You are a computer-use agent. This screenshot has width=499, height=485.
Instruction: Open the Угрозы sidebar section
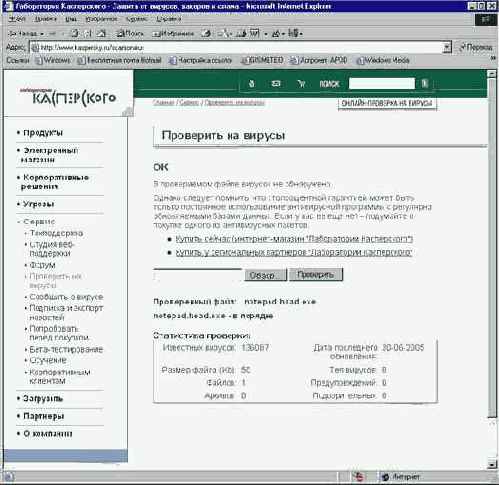point(38,204)
